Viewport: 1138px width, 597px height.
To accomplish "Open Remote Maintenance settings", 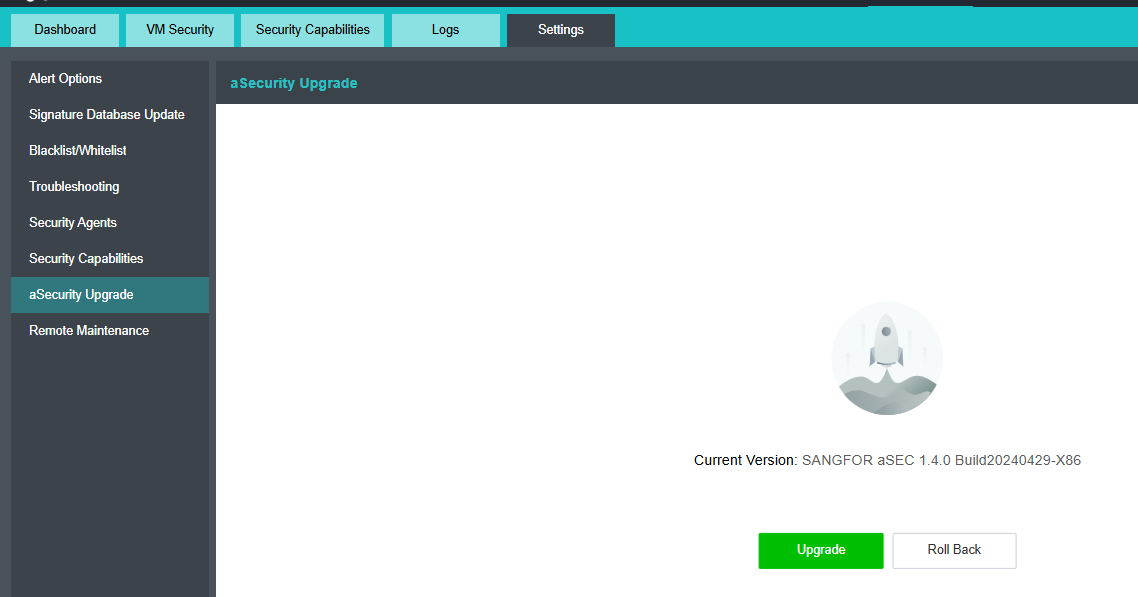I will [89, 331].
